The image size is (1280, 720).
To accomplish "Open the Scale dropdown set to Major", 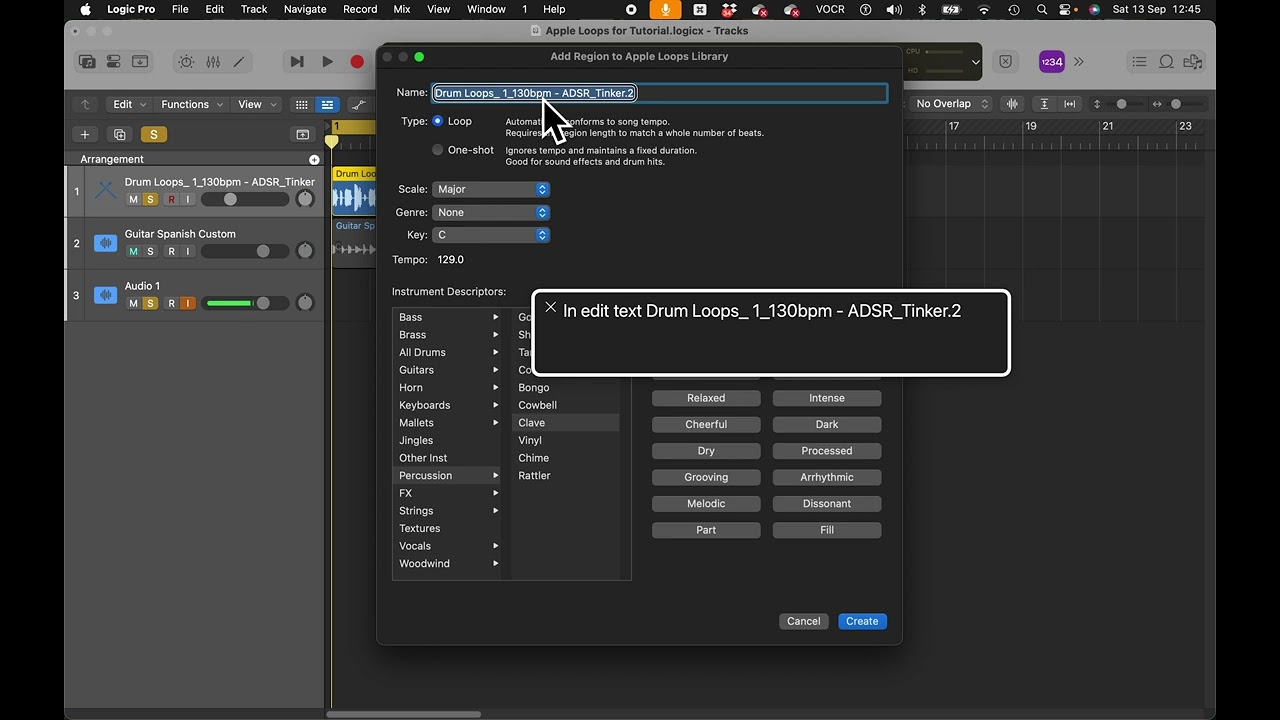I will [491, 189].
